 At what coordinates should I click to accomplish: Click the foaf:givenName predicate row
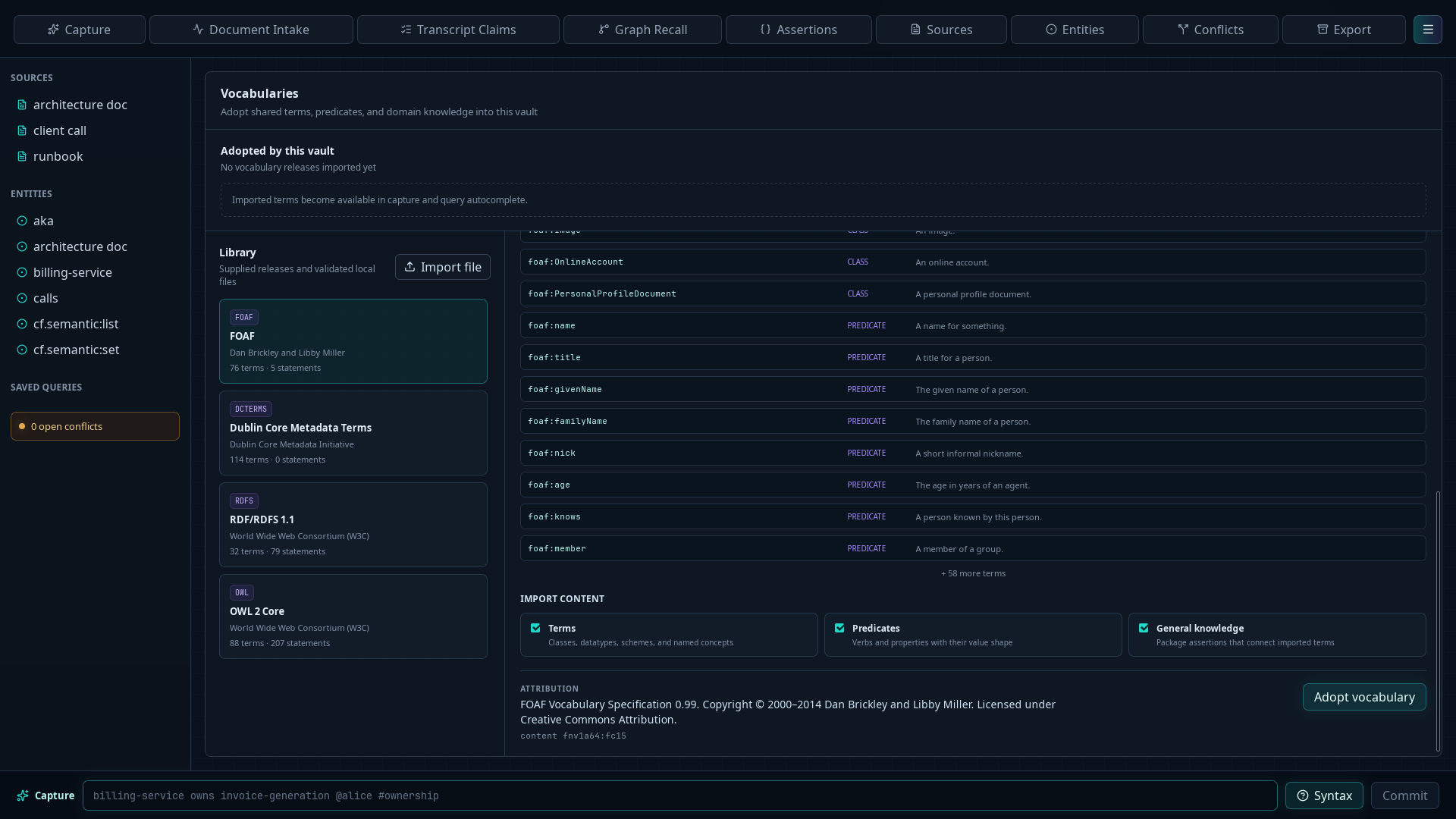pos(973,389)
